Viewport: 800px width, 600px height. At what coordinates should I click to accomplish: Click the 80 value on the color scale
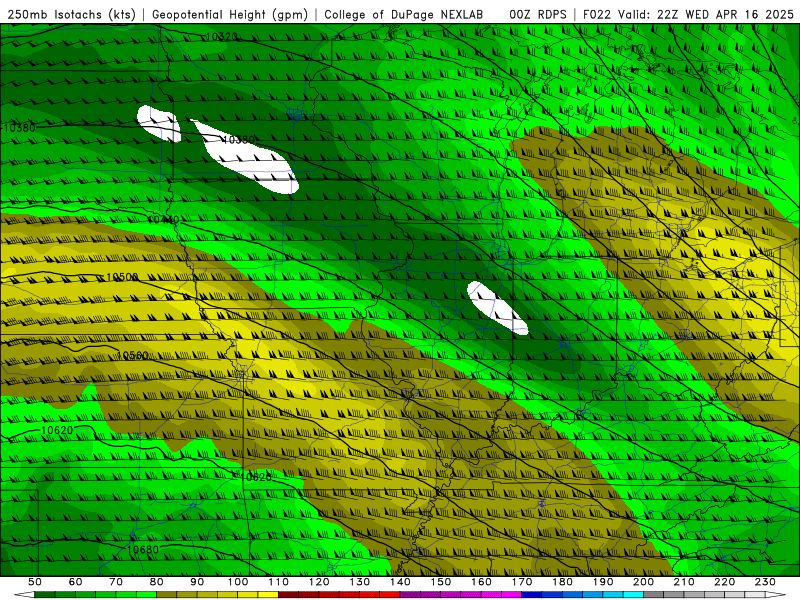pos(157,582)
